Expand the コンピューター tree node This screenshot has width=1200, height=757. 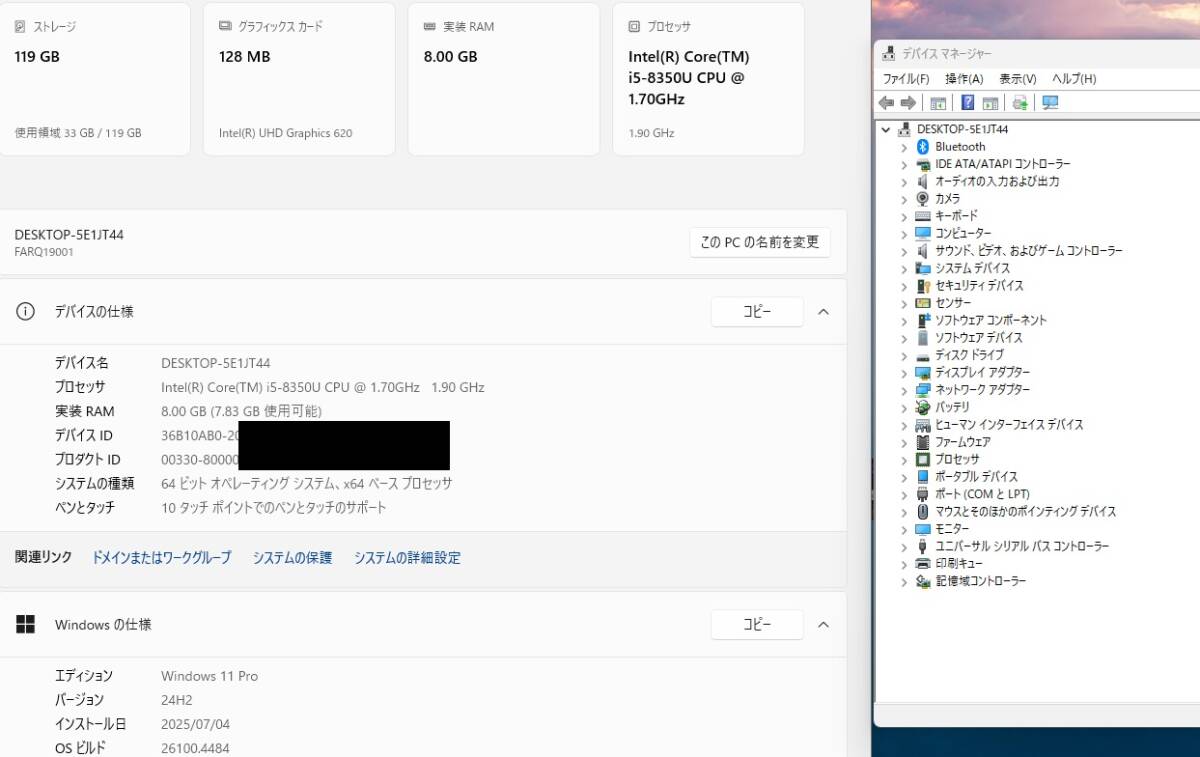(x=904, y=234)
